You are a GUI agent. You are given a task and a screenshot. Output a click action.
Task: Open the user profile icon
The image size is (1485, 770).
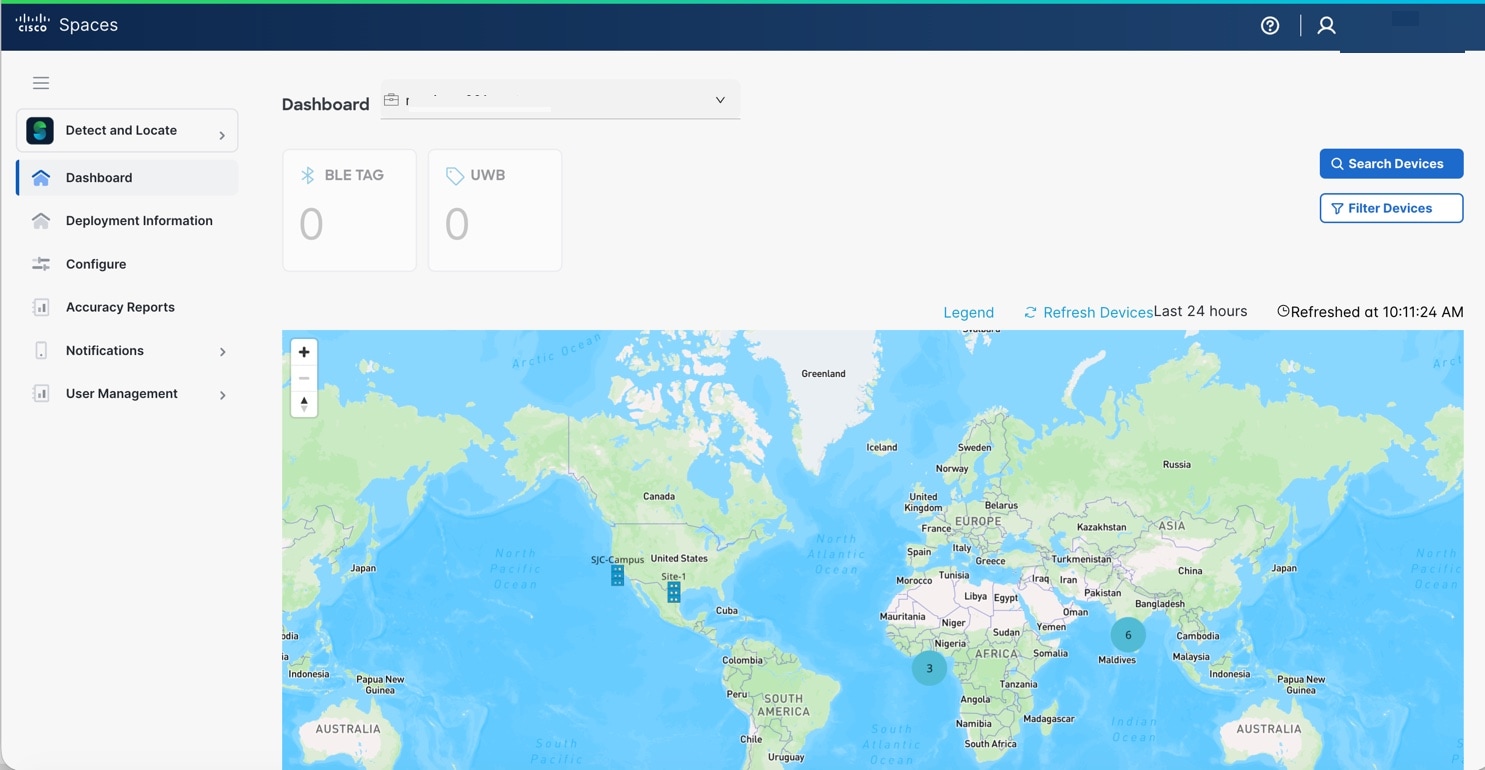[x=1326, y=26]
